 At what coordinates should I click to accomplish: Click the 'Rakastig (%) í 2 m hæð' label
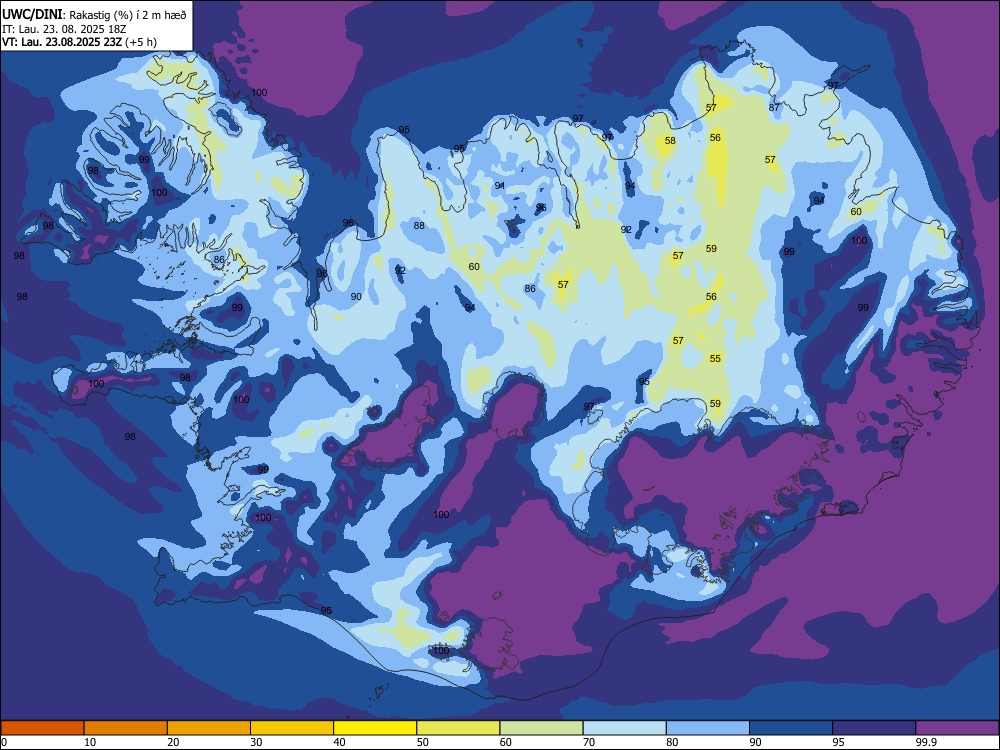tap(128, 15)
